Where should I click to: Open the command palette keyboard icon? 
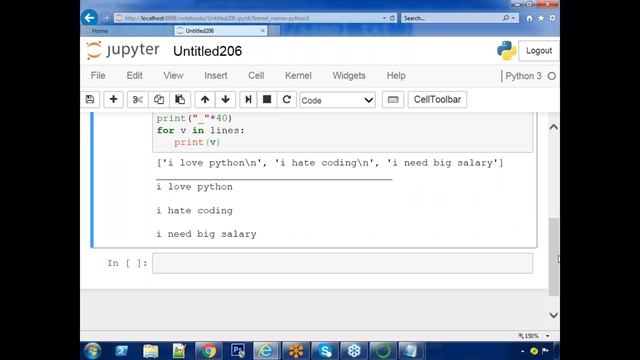point(393,100)
